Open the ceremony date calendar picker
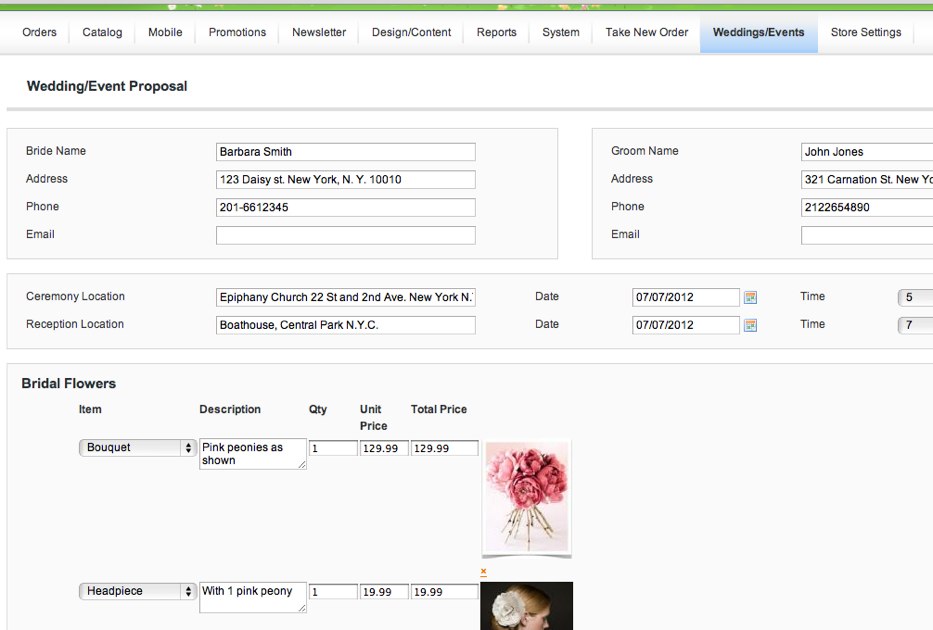This screenshot has height=630, width=933. [x=750, y=297]
